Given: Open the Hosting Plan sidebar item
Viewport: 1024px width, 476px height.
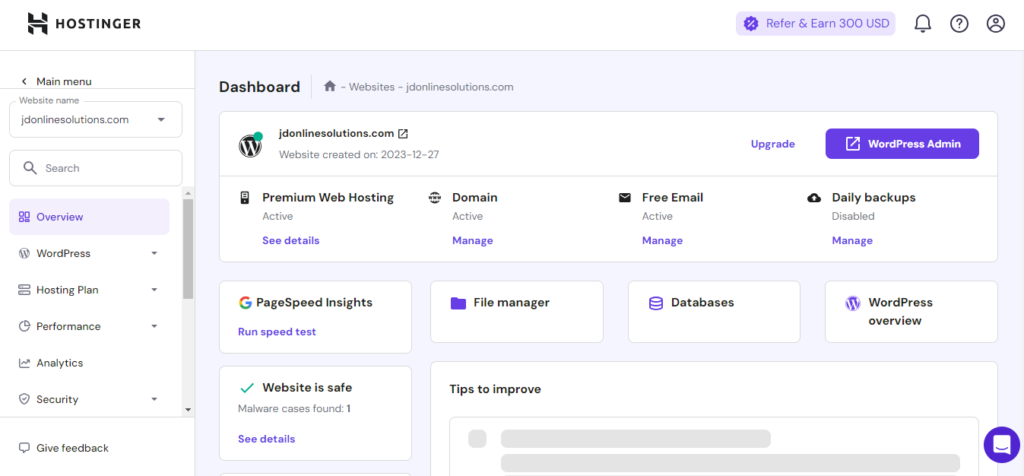Looking at the screenshot, I should coord(89,290).
